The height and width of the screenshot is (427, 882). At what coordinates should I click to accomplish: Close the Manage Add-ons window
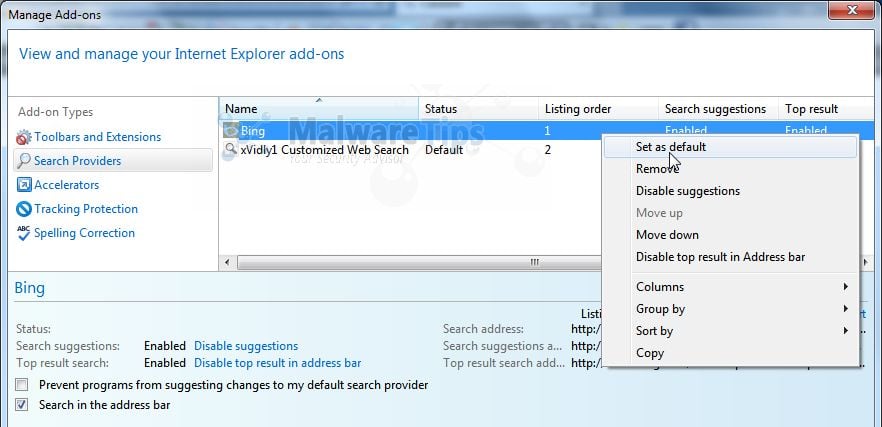[x=852, y=10]
